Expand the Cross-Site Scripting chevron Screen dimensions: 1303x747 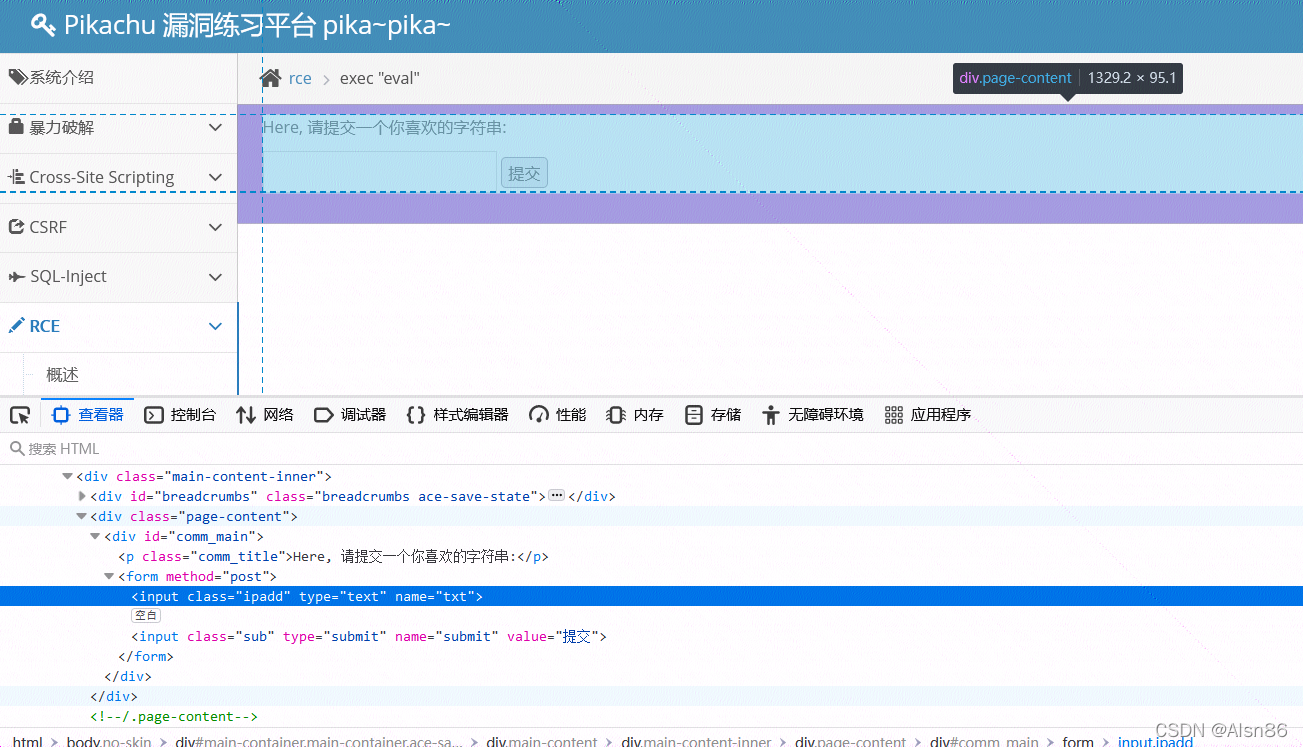pyautogui.click(x=215, y=178)
